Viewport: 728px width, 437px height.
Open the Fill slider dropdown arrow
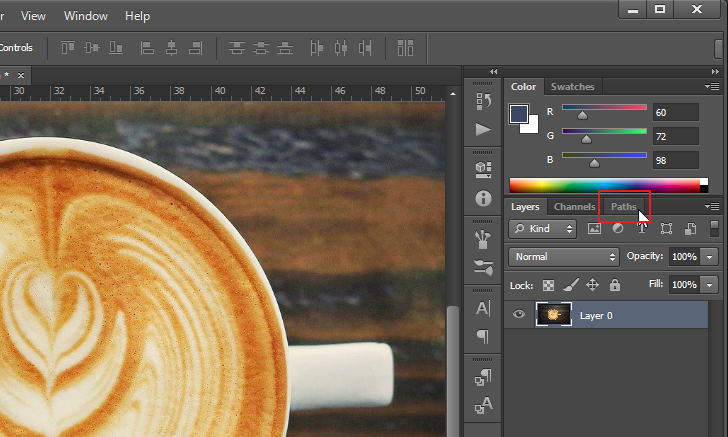coord(709,285)
